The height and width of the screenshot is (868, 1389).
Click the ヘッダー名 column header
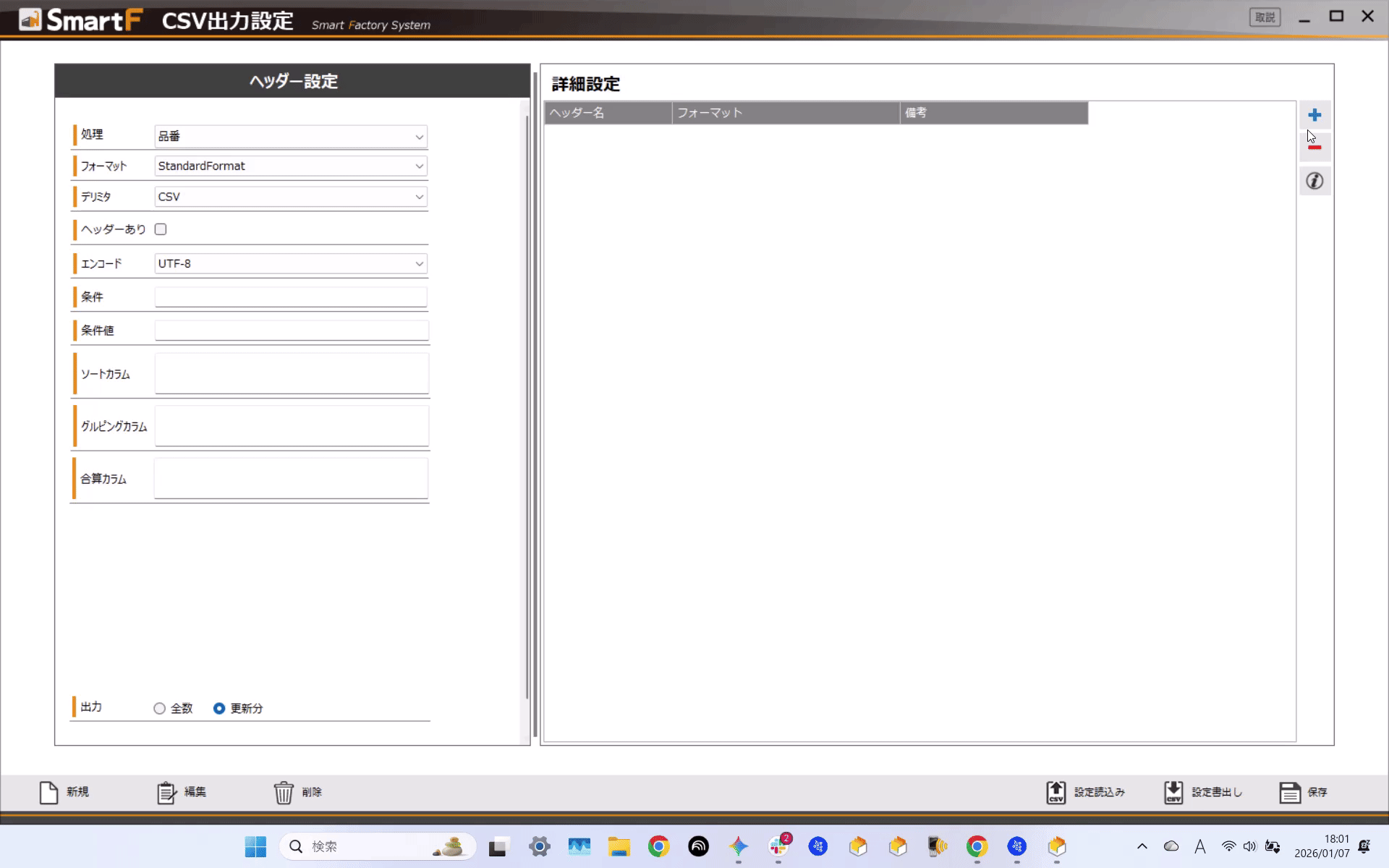tap(608, 113)
